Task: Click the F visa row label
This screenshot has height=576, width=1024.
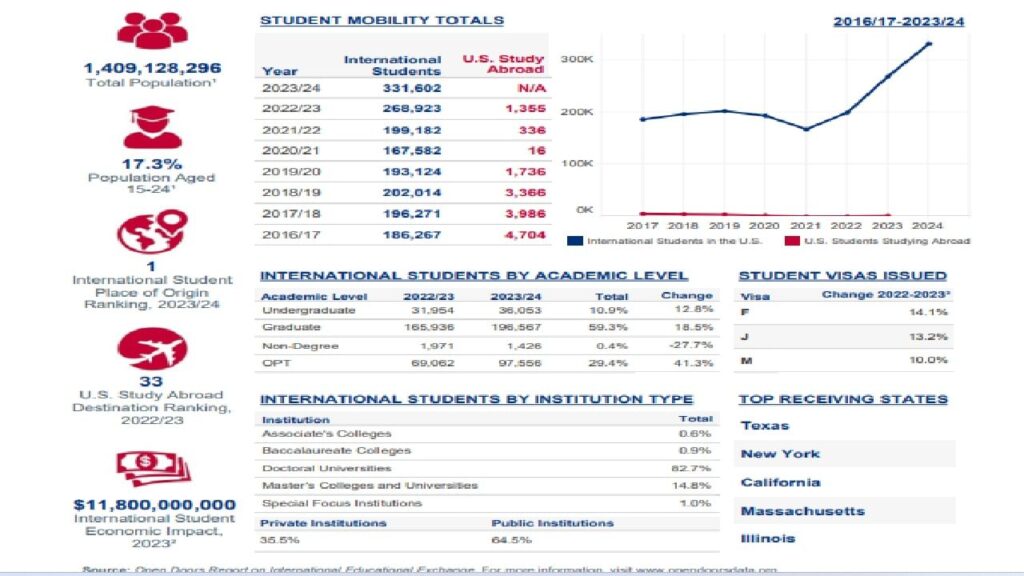Action: pos(744,312)
